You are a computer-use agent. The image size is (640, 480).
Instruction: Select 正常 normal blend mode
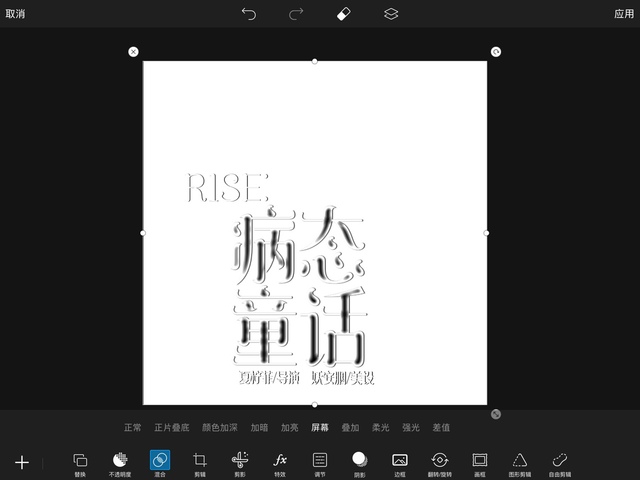[x=132, y=427]
